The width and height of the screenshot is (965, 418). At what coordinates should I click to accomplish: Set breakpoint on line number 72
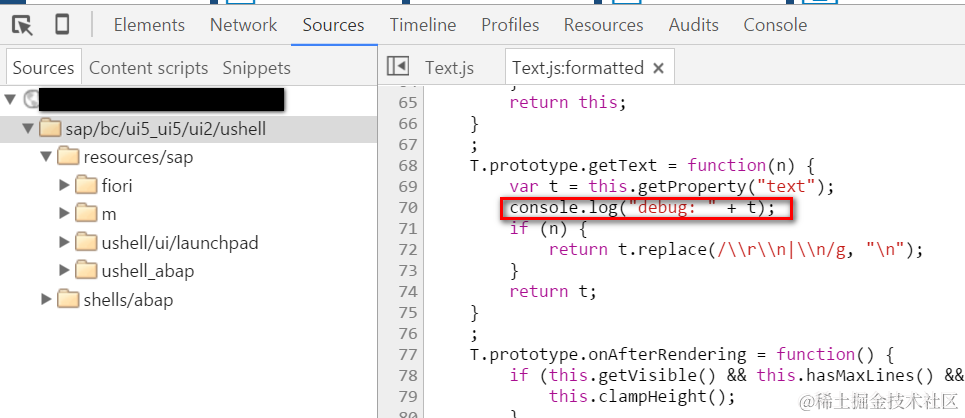[407, 249]
